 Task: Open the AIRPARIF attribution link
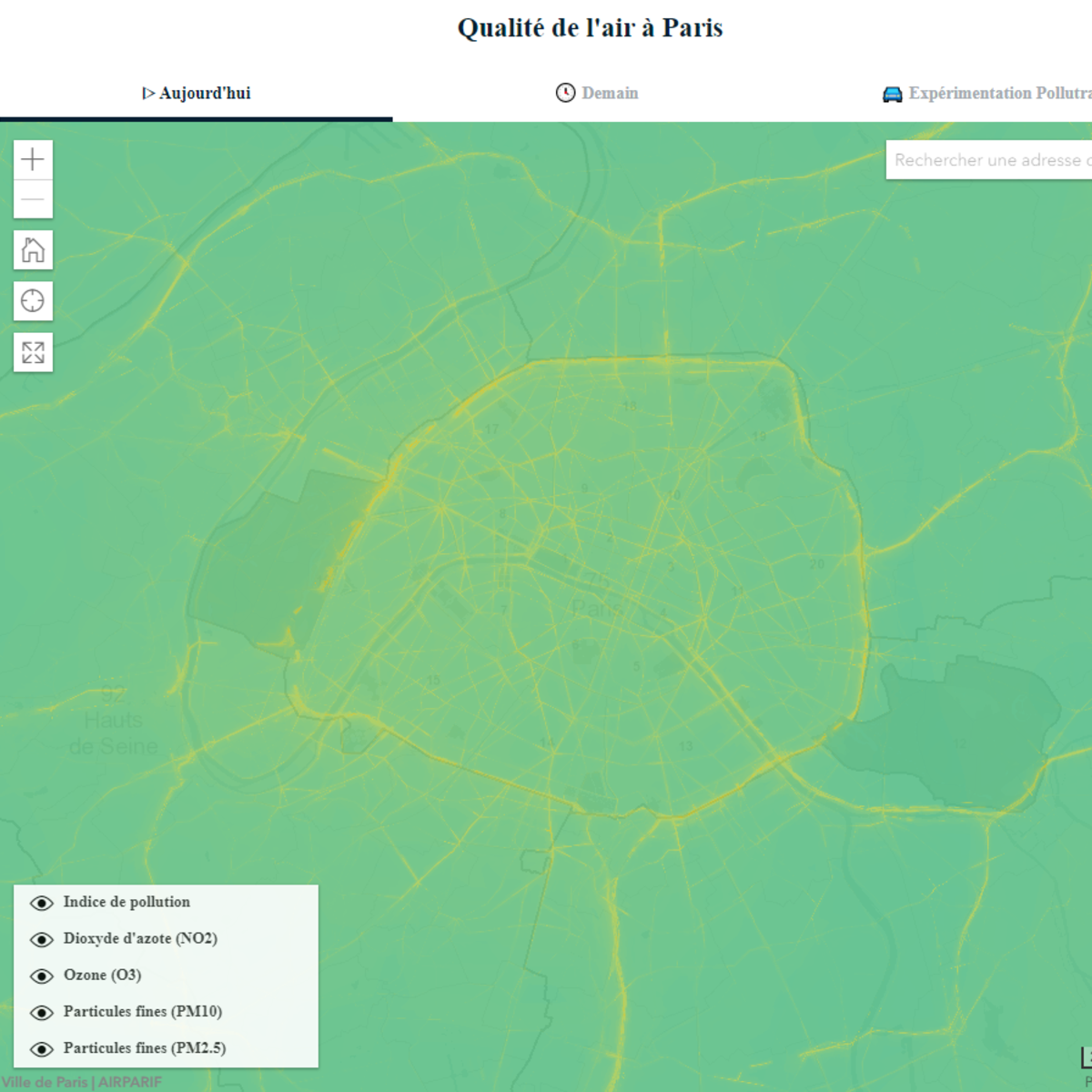tap(130, 1082)
